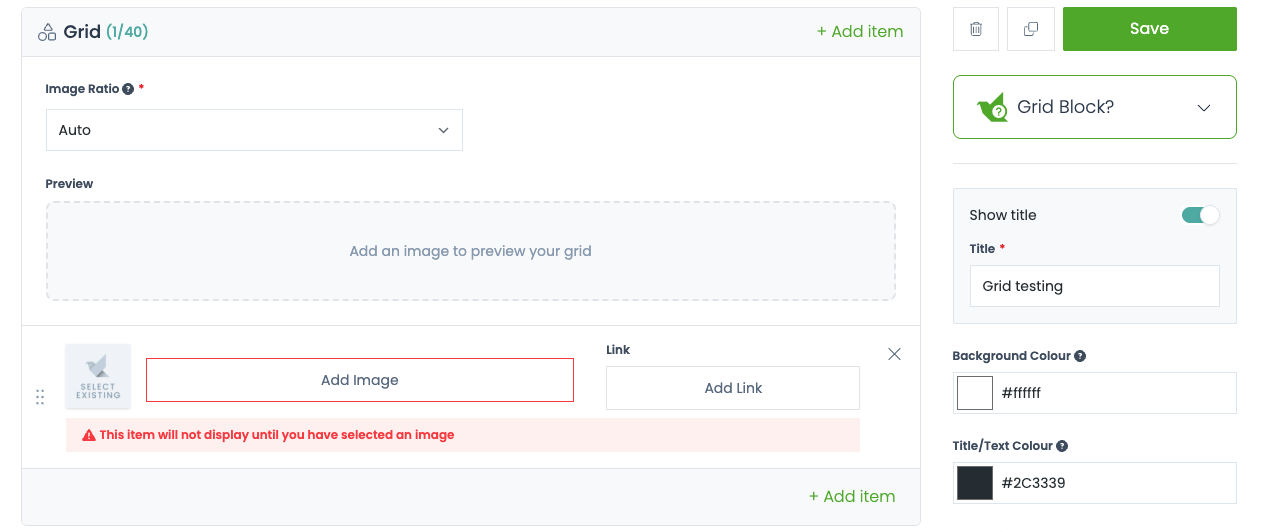Click the trash delete icon

coord(976,30)
